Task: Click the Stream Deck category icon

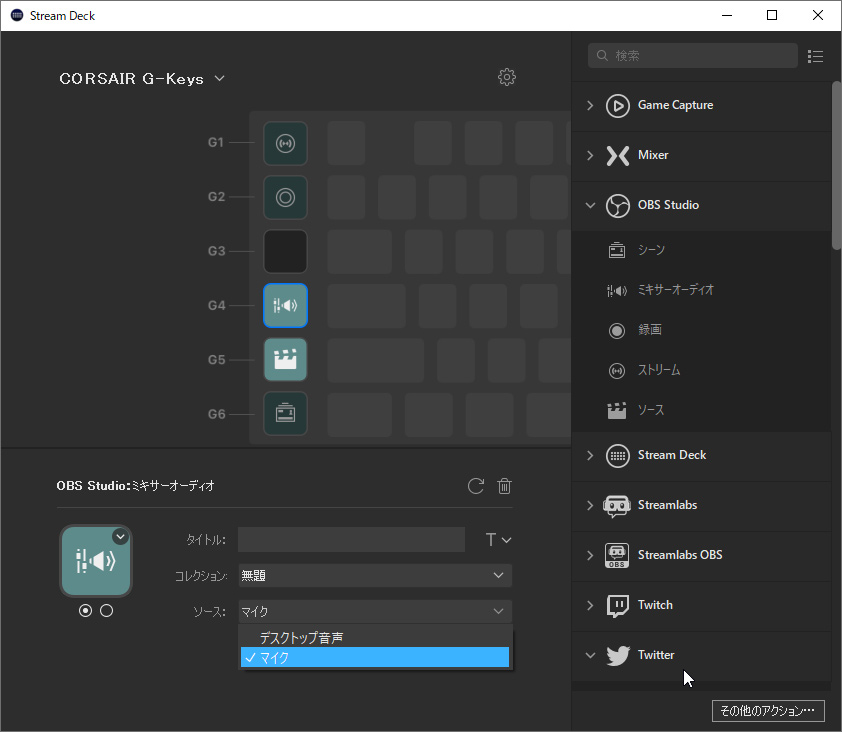Action: coord(618,456)
